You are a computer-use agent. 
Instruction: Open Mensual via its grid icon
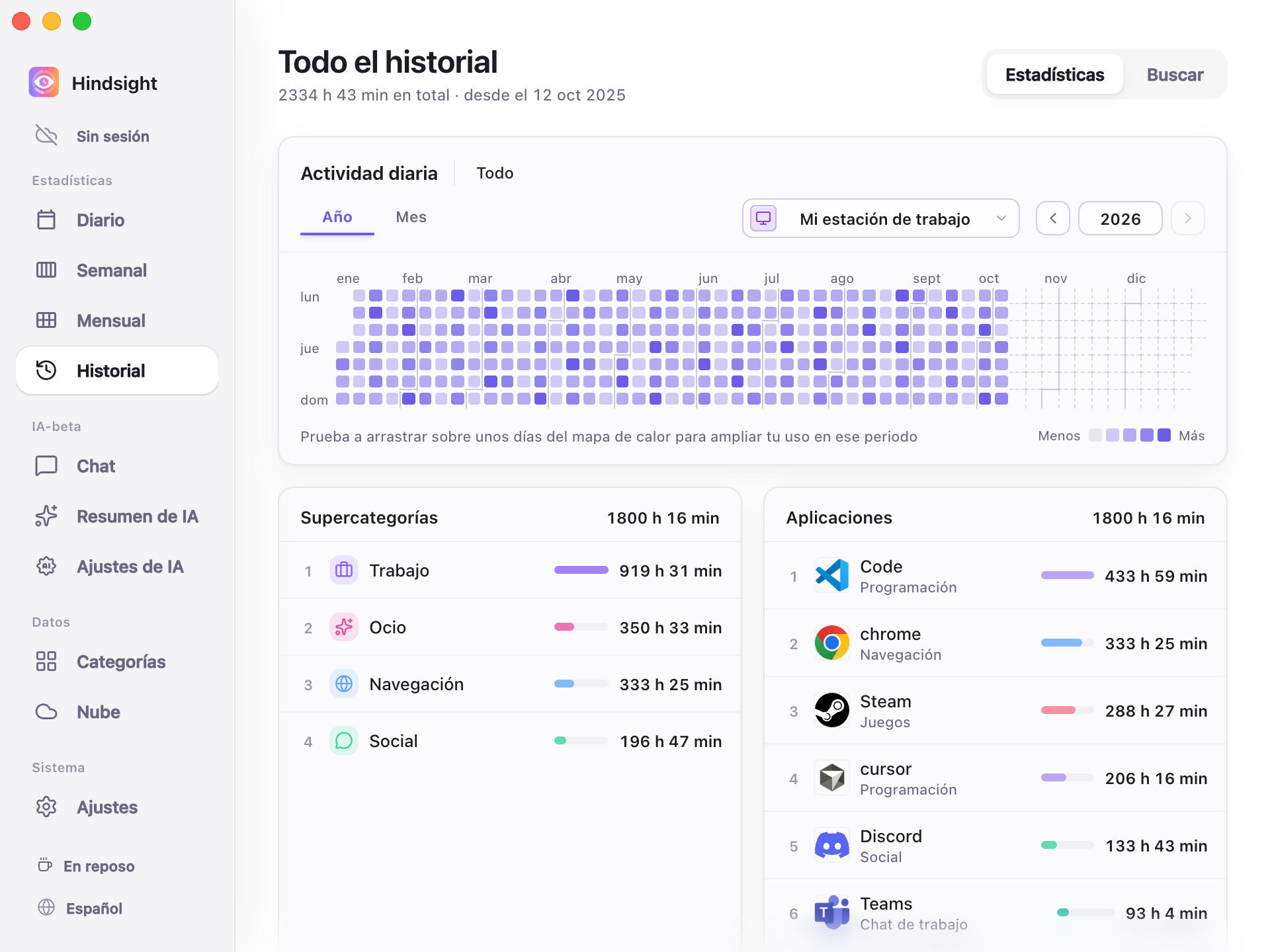coord(46,320)
